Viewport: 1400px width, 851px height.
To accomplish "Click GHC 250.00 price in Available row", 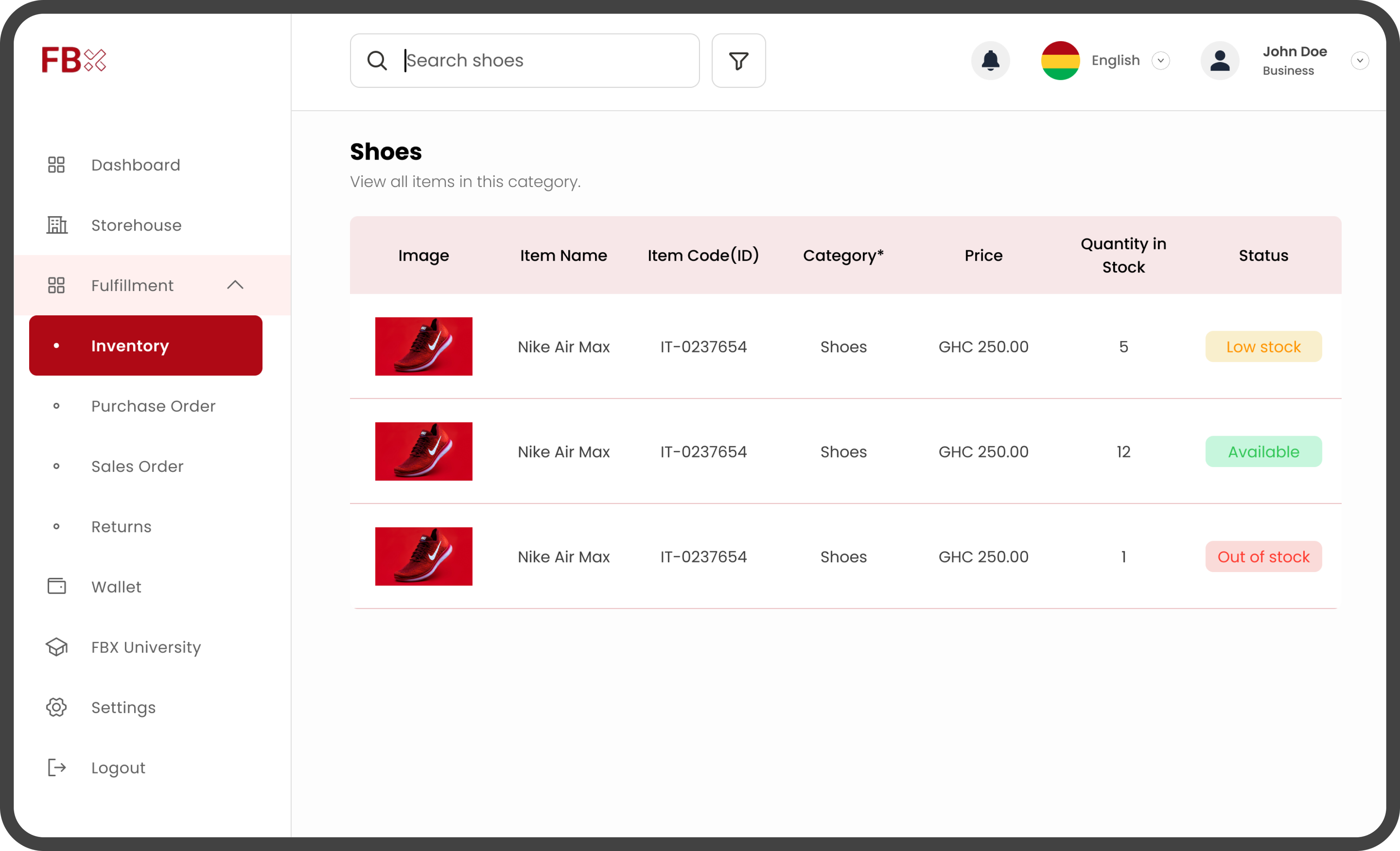I will click(983, 452).
